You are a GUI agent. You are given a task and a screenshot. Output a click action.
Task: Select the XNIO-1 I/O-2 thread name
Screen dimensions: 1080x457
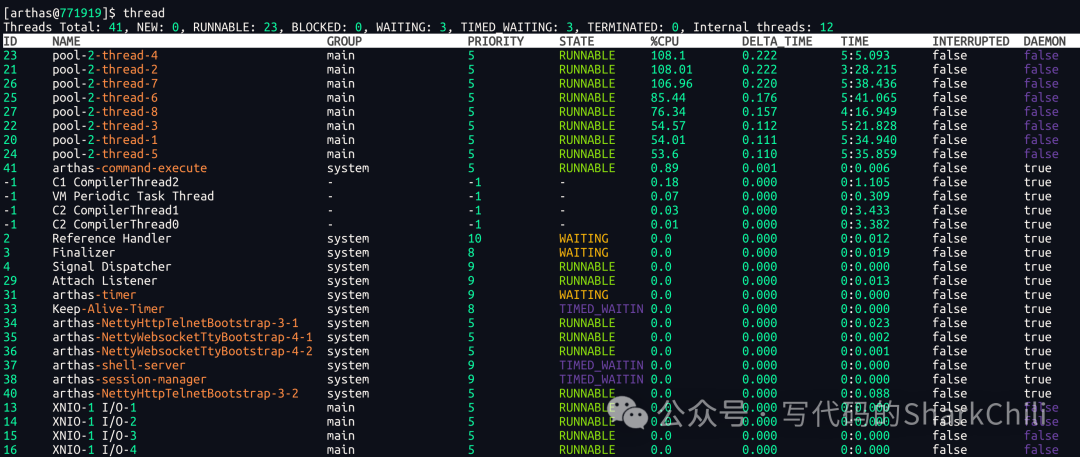click(94, 421)
